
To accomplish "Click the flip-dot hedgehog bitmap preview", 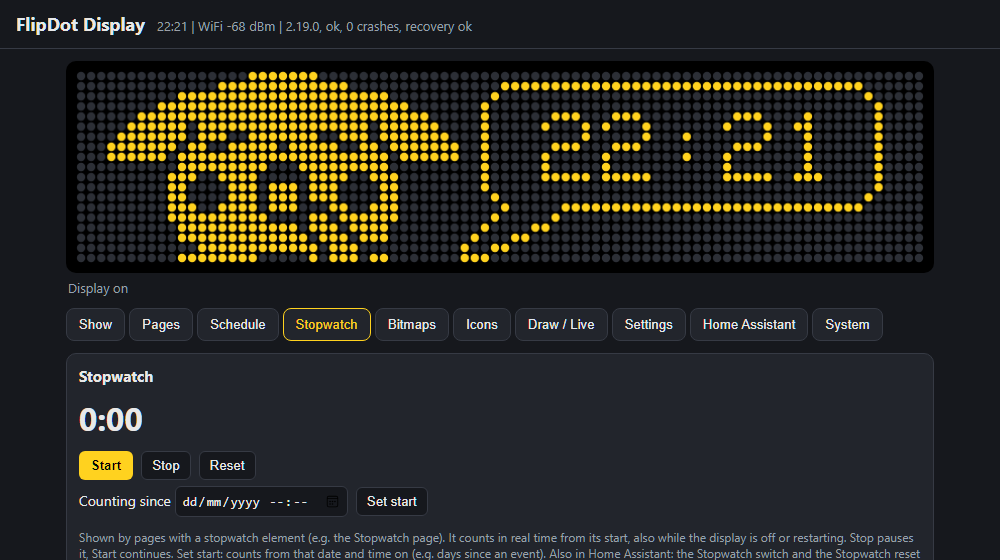I will (x=283, y=167).
